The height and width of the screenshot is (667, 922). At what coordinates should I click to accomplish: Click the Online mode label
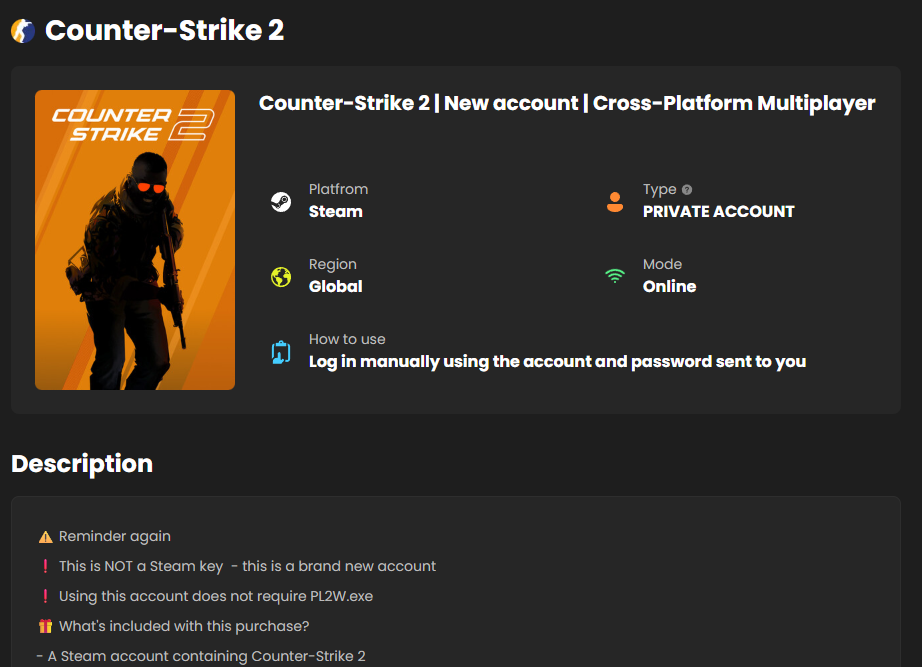669,286
